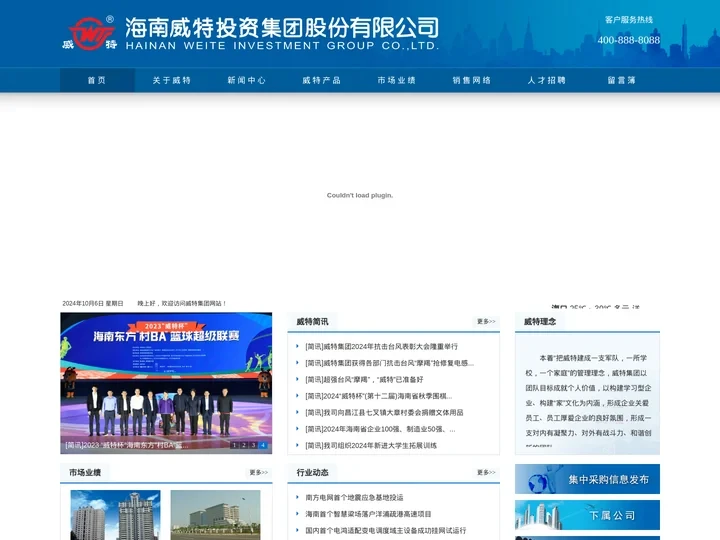Go to 新闻中心 section
The width and height of the screenshot is (720, 540).
pos(247,80)
